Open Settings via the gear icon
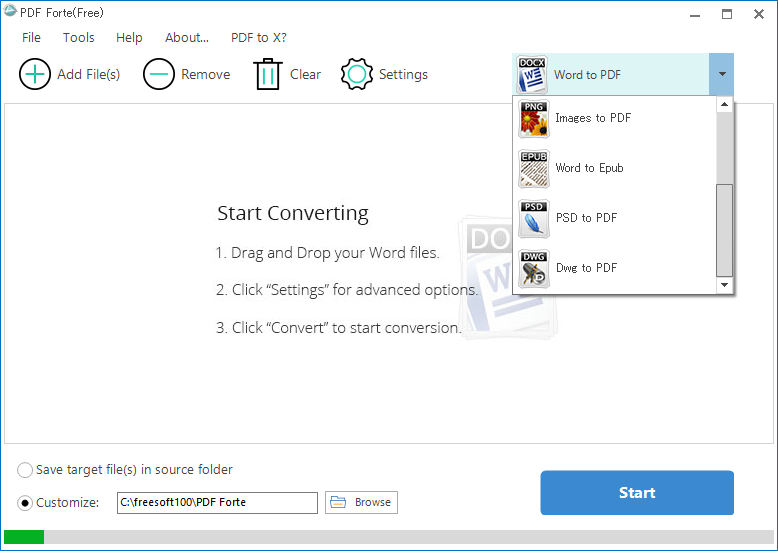This screenshot has width=778, height=551. (357, 74)
